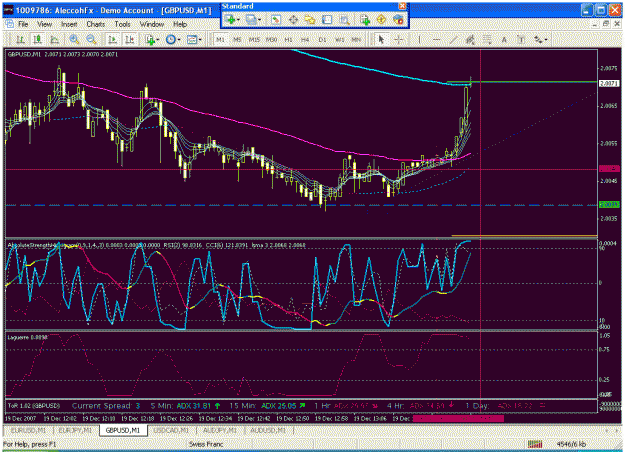Select the H4 timeframe button
Image resolution: width=625 pixels, height=452 pixels.
click(x=305, y=40)
